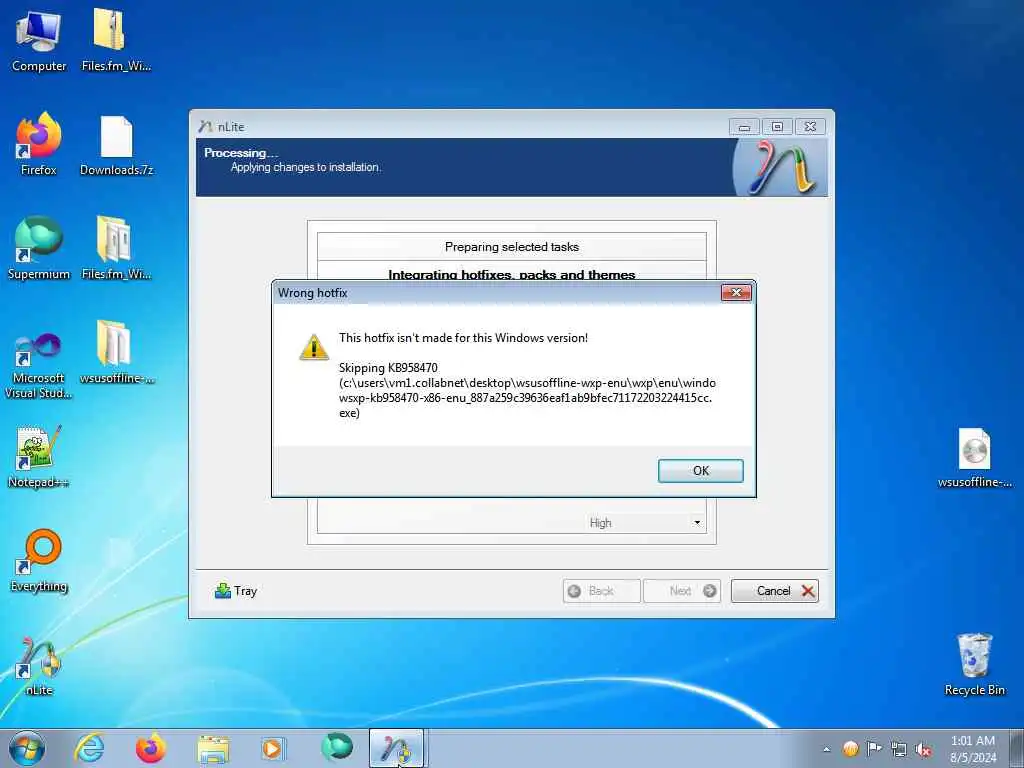This screenshot has height=768, width=1024.
Task: Click the Next button in nLite
Action: pyautogui.click(x=682, y=591)
